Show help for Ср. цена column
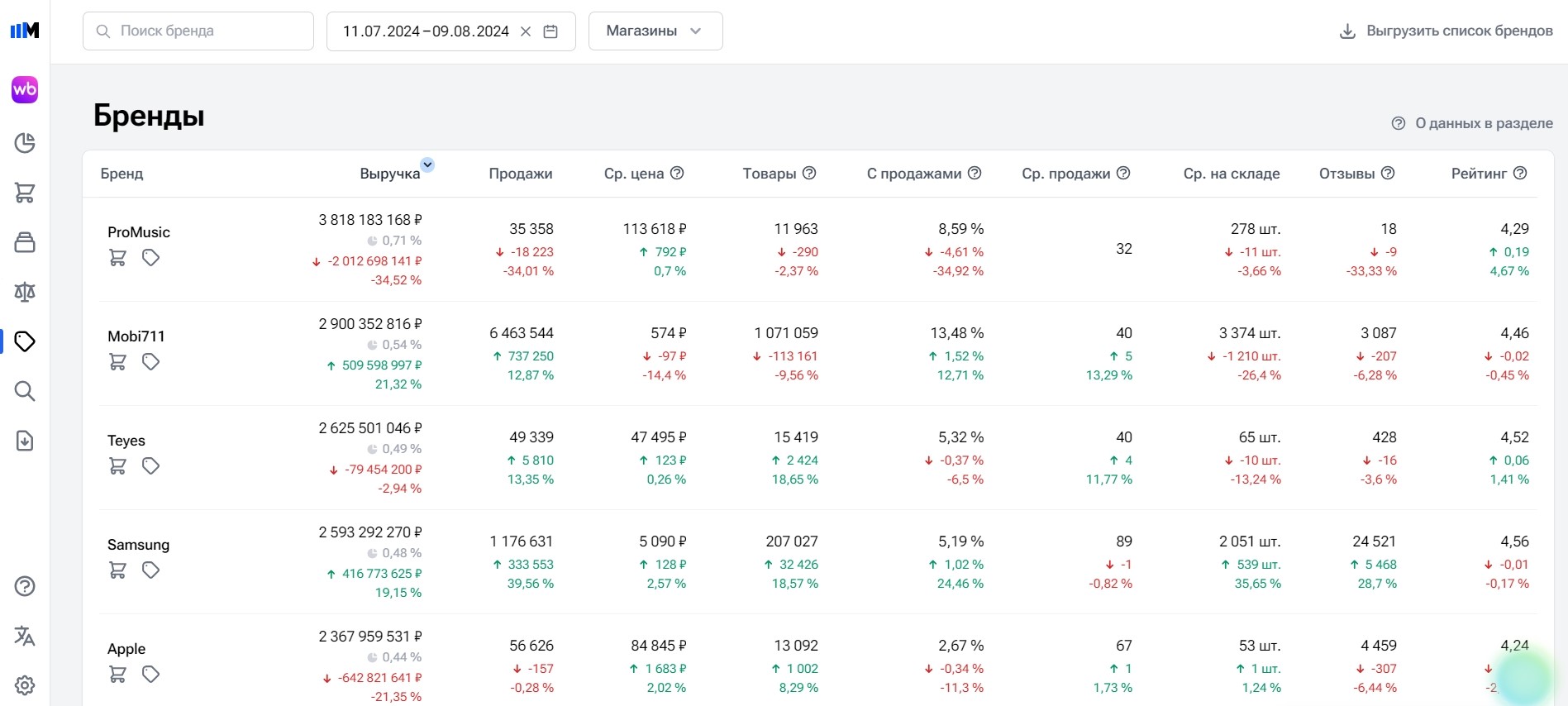The height and width of the screenshot is (706, 1568). 677,173
